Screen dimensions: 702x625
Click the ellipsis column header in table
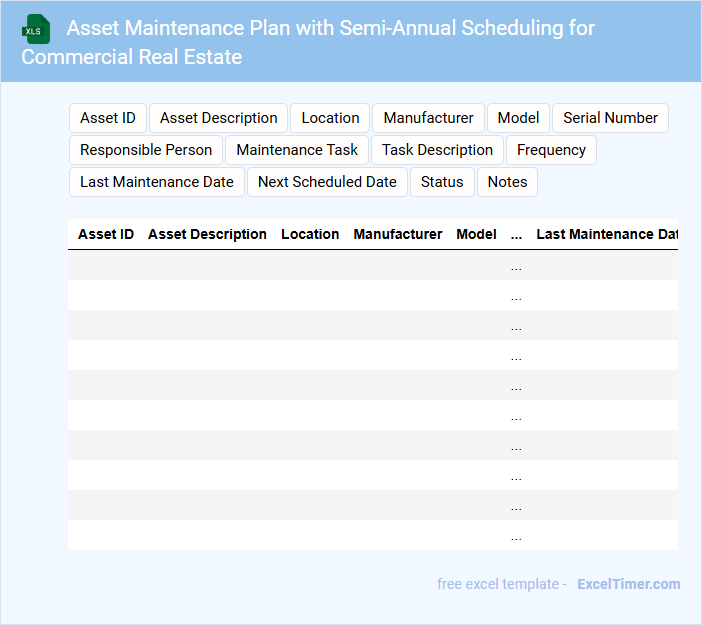click(x=516, y=234)
